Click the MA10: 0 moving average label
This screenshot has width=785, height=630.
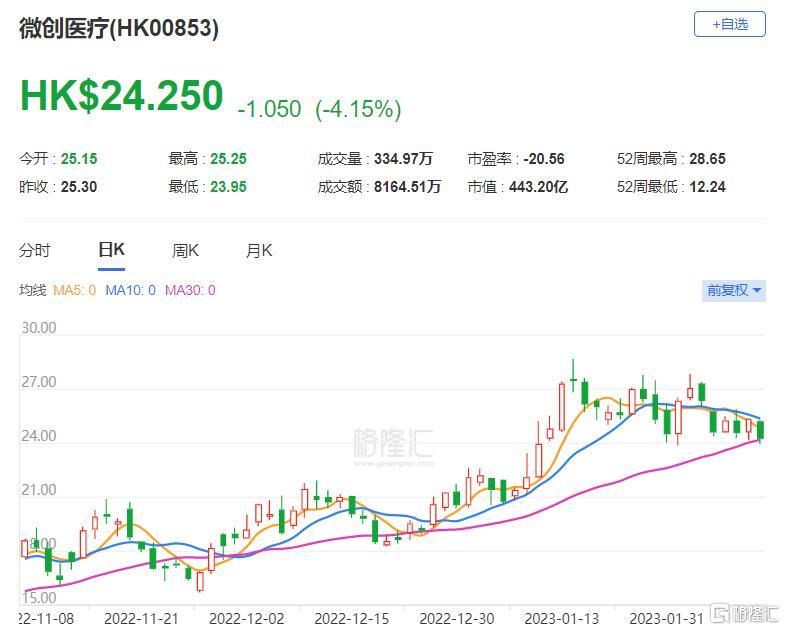tap(130, 290)
